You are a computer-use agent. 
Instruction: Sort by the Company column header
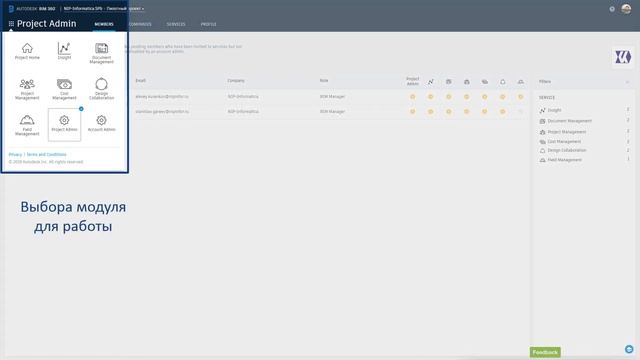(236, 81)
